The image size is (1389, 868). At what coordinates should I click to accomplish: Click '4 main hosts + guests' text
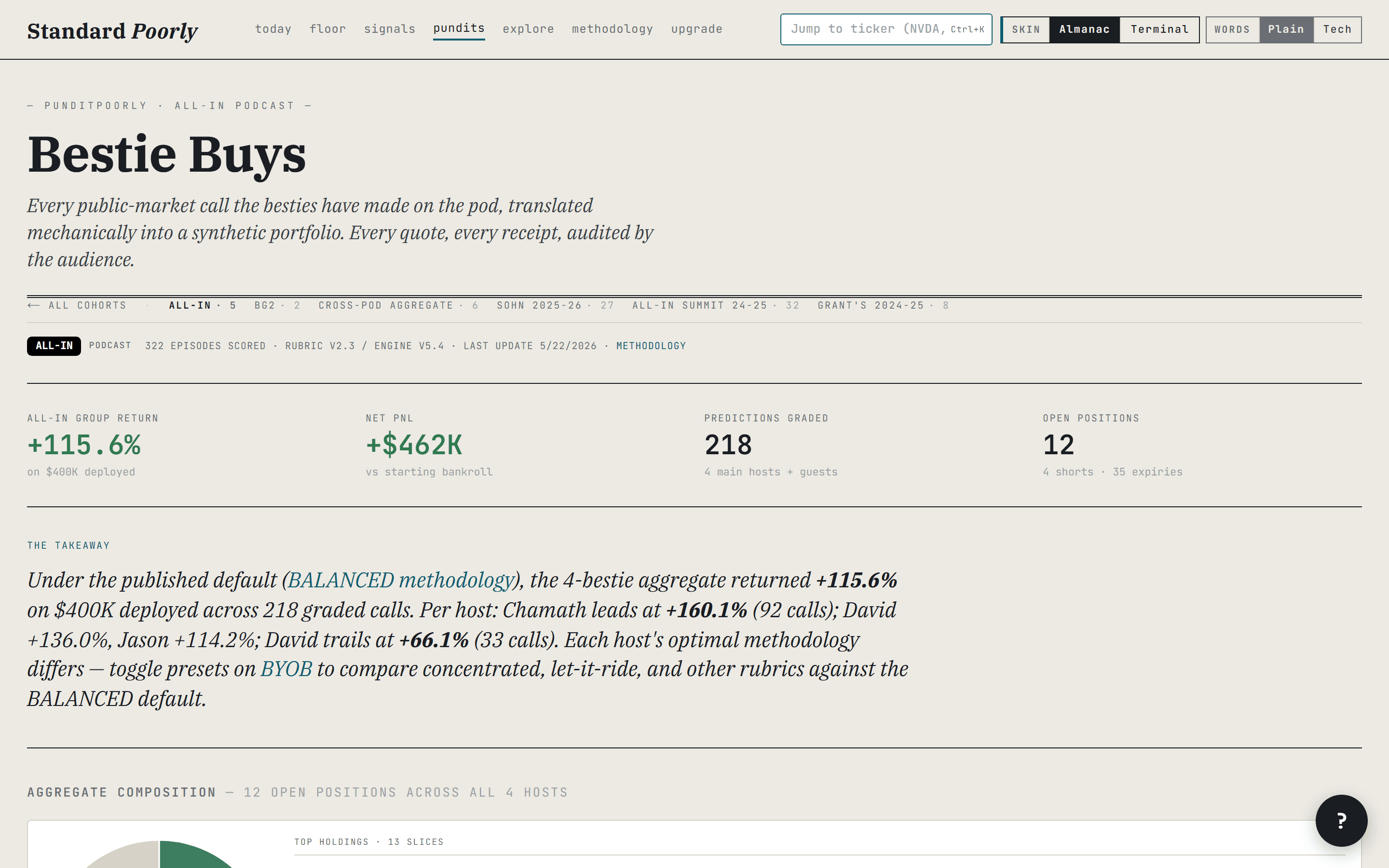click(x=771, y=472)
